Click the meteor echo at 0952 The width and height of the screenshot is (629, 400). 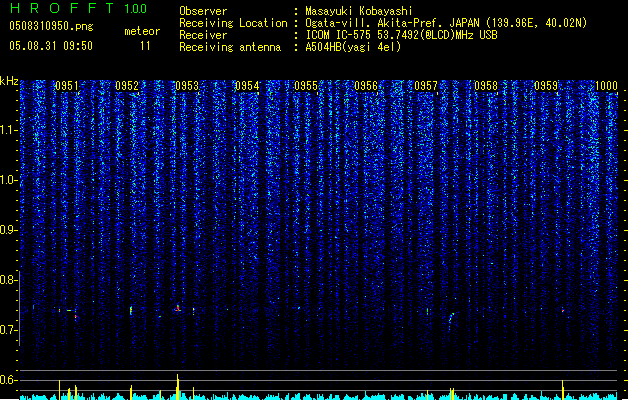pos(131,311)
